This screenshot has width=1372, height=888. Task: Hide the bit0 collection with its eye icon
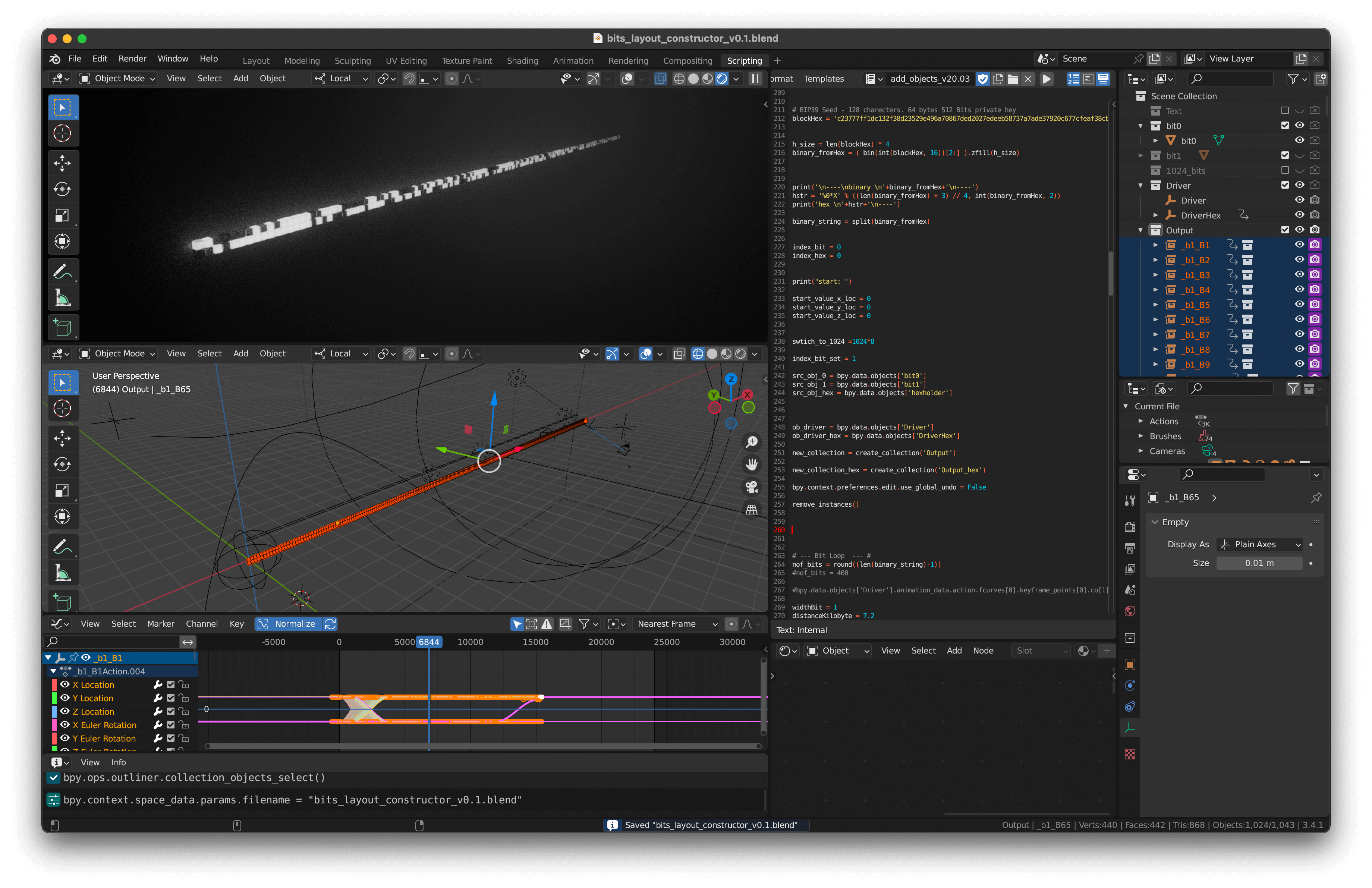[1299, 126]
